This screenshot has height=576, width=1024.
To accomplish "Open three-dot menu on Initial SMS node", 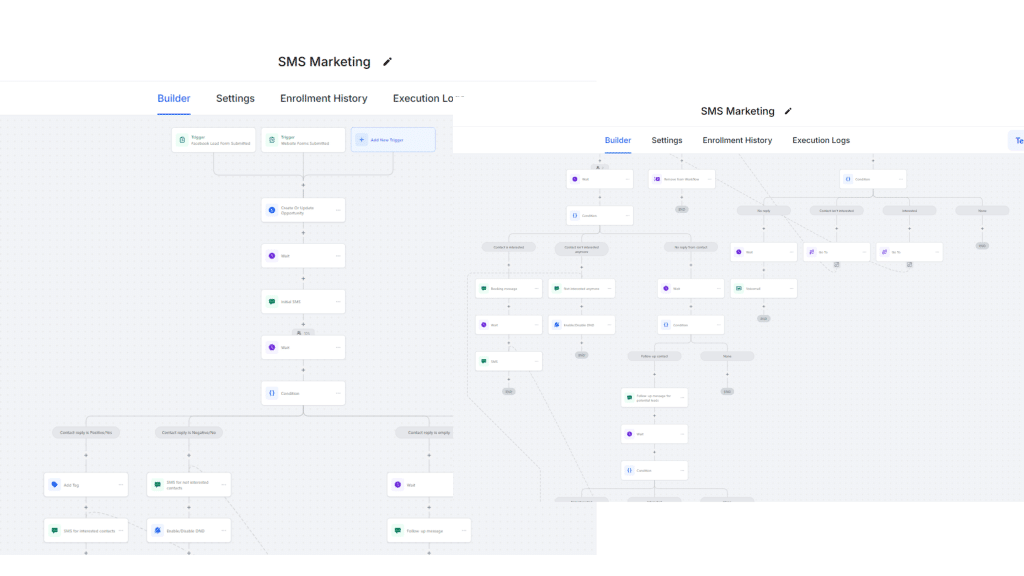I will [x=338, y=301].
